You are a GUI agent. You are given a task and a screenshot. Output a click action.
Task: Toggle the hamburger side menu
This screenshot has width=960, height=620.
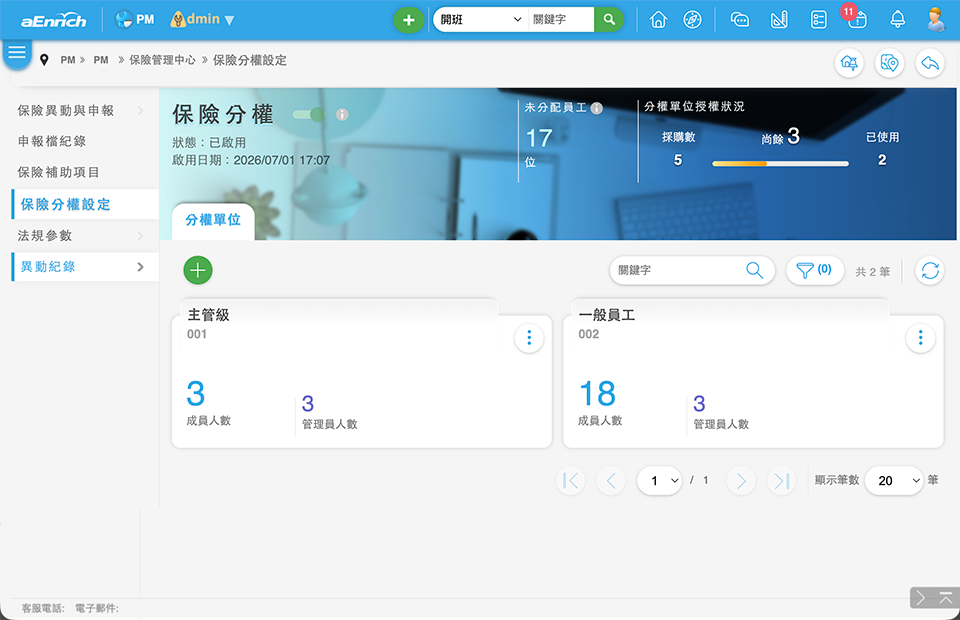[x=17, y=53]
